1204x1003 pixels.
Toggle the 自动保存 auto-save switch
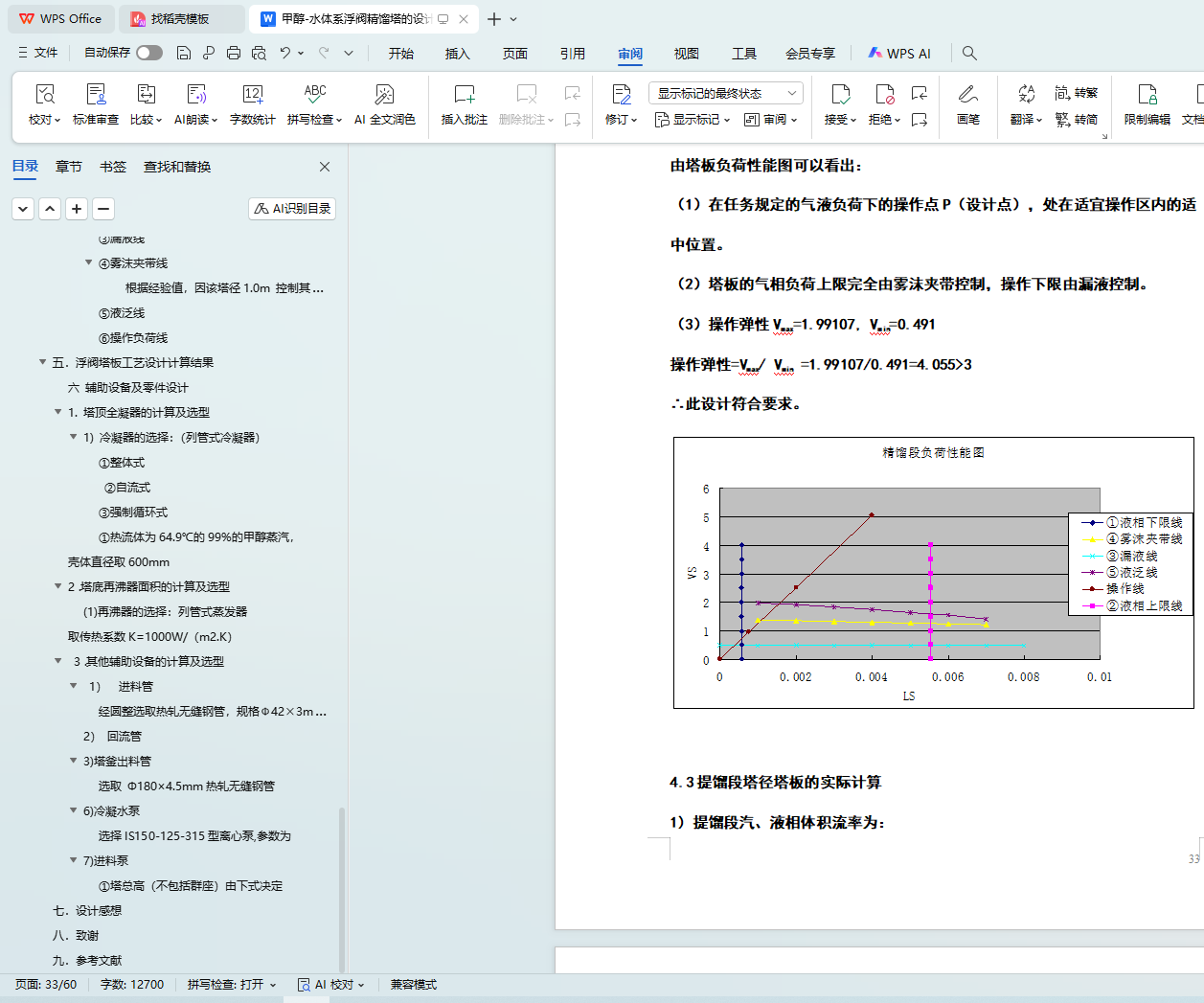(x=149, y=53)
